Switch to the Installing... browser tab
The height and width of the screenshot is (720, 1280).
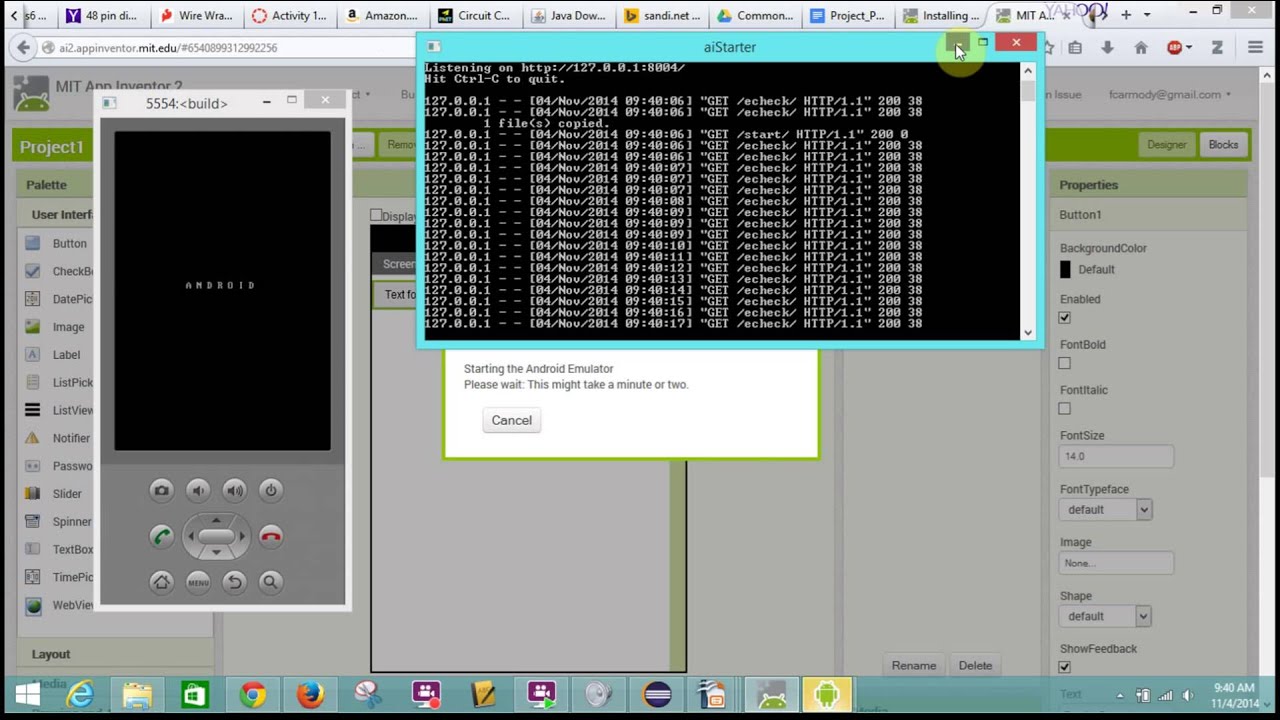tap(940, 15)
